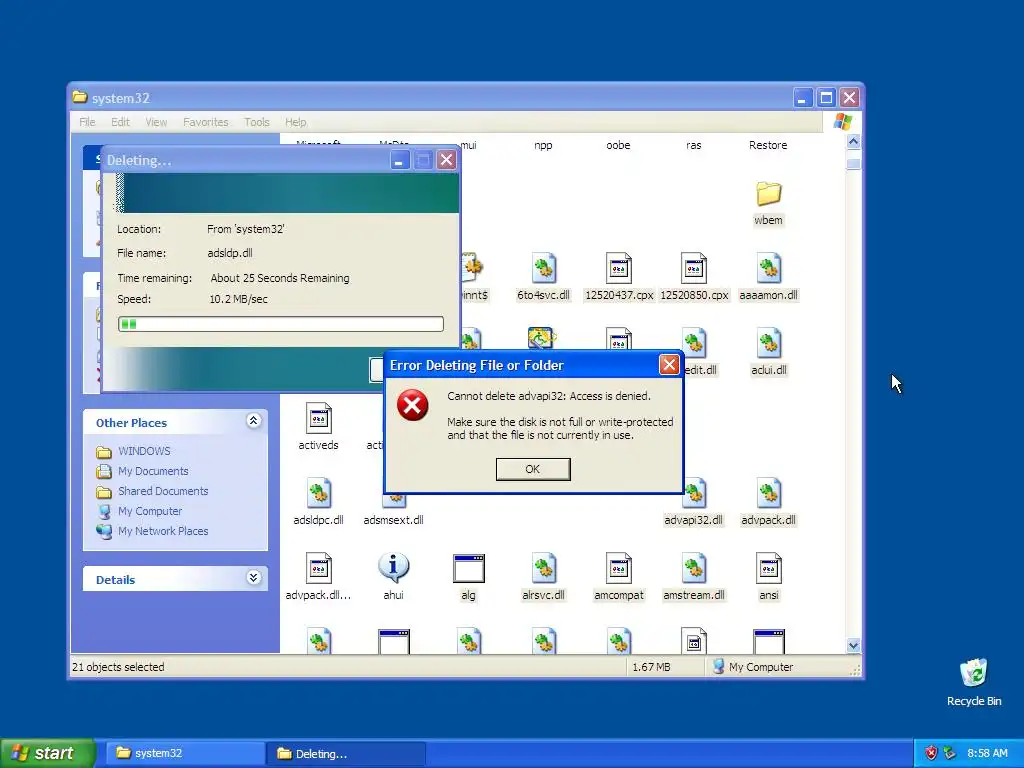Select the alg application icon
Image resolution: width=1024 pixels, height=768 pixels.
468,569
